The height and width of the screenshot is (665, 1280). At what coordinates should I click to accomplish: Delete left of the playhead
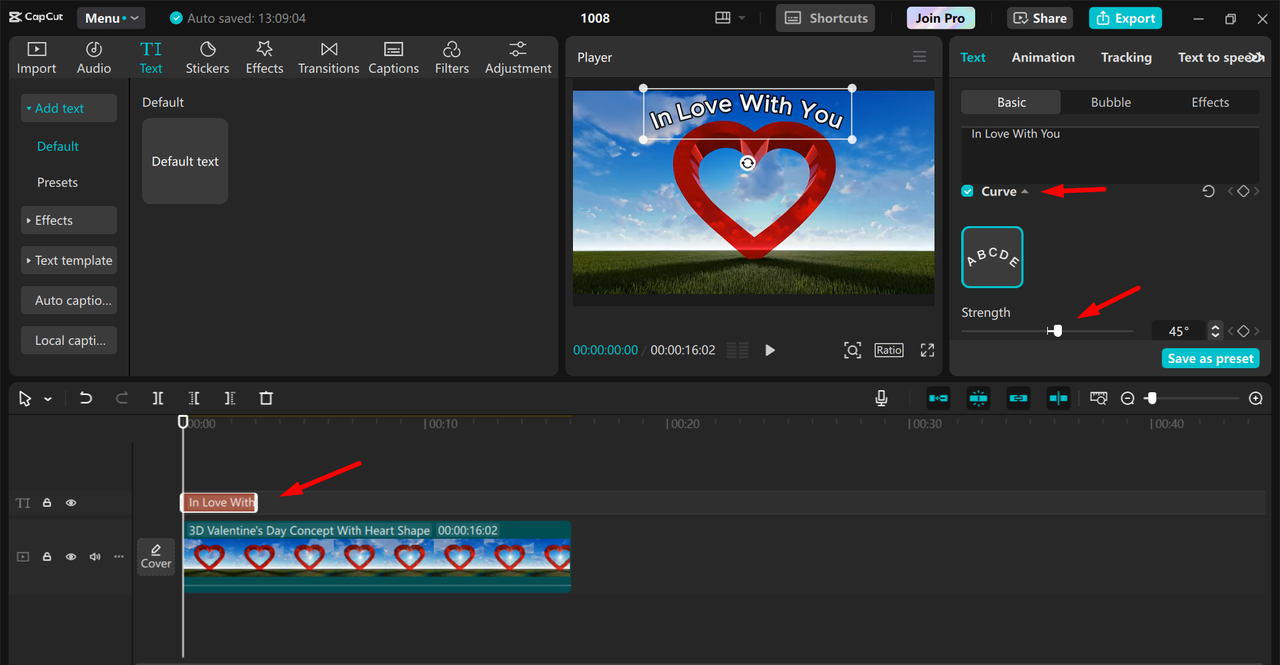(x=194, y=398)
